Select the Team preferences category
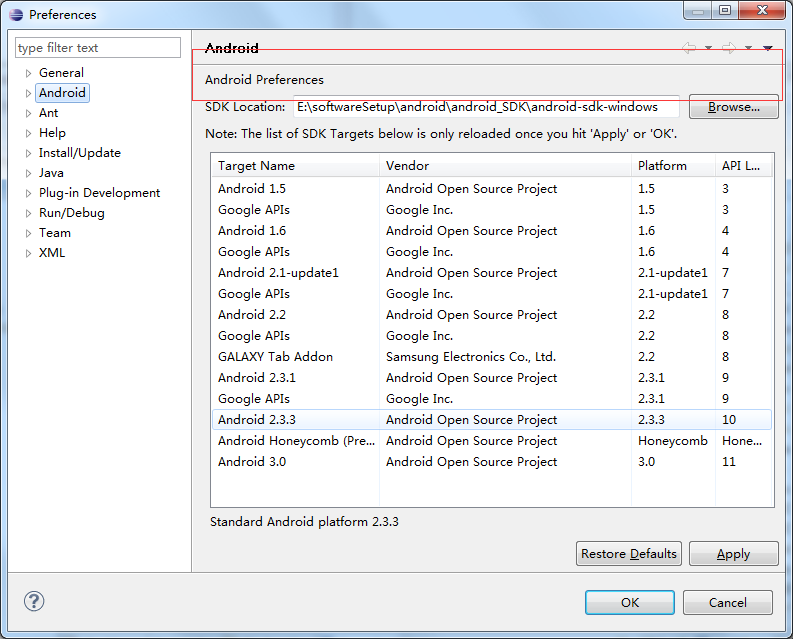The height and width of the screenshot is (639, 793). 55,233
